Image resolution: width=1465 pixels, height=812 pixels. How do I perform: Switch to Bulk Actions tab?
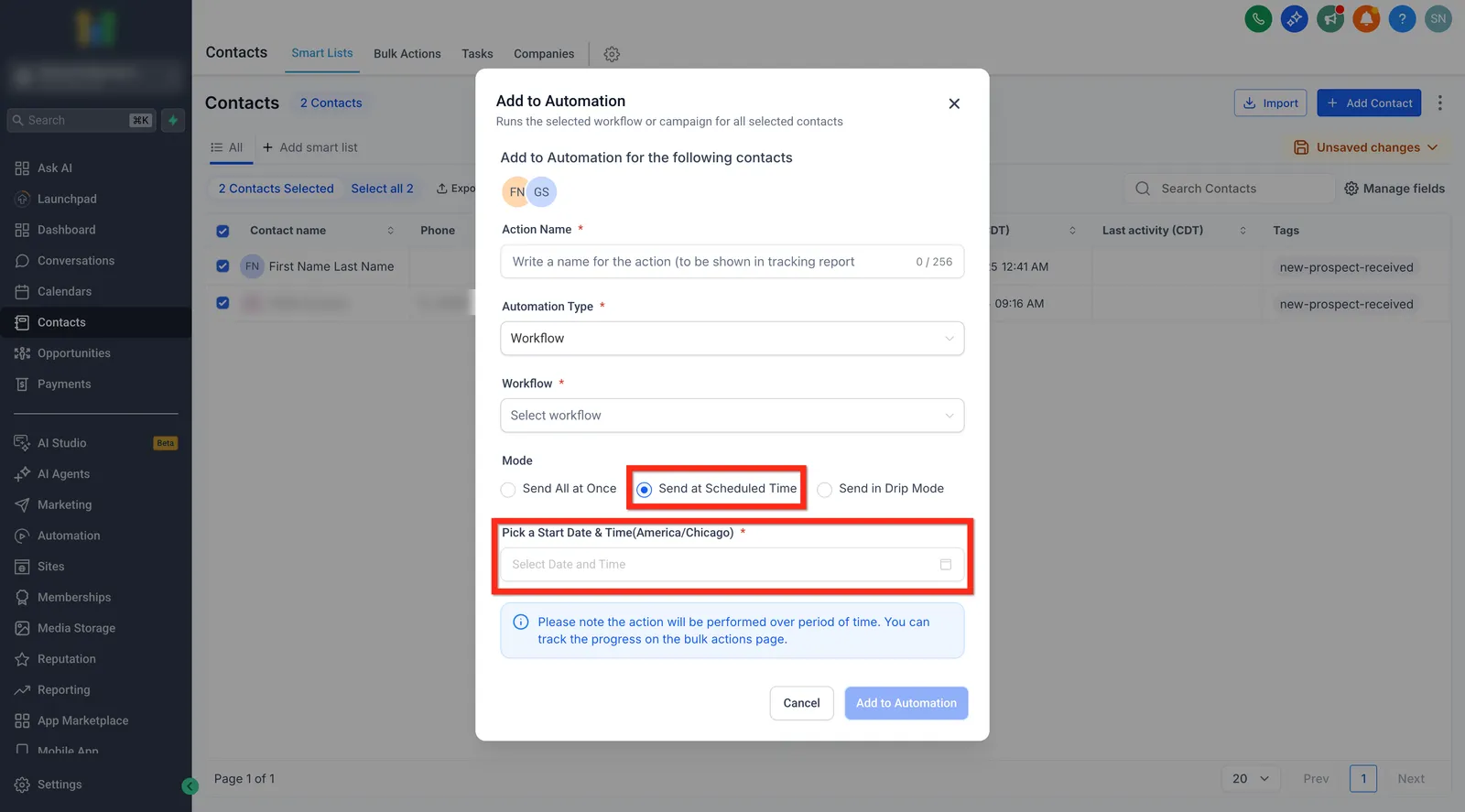coord(407,54)
